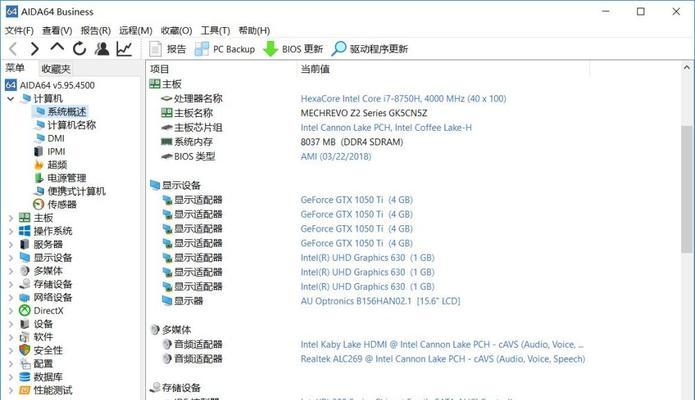Viewport: 695px width, 400px height.
Task: Open the AMI (03/22/2018) BIOS link
Action: (336, 157)
